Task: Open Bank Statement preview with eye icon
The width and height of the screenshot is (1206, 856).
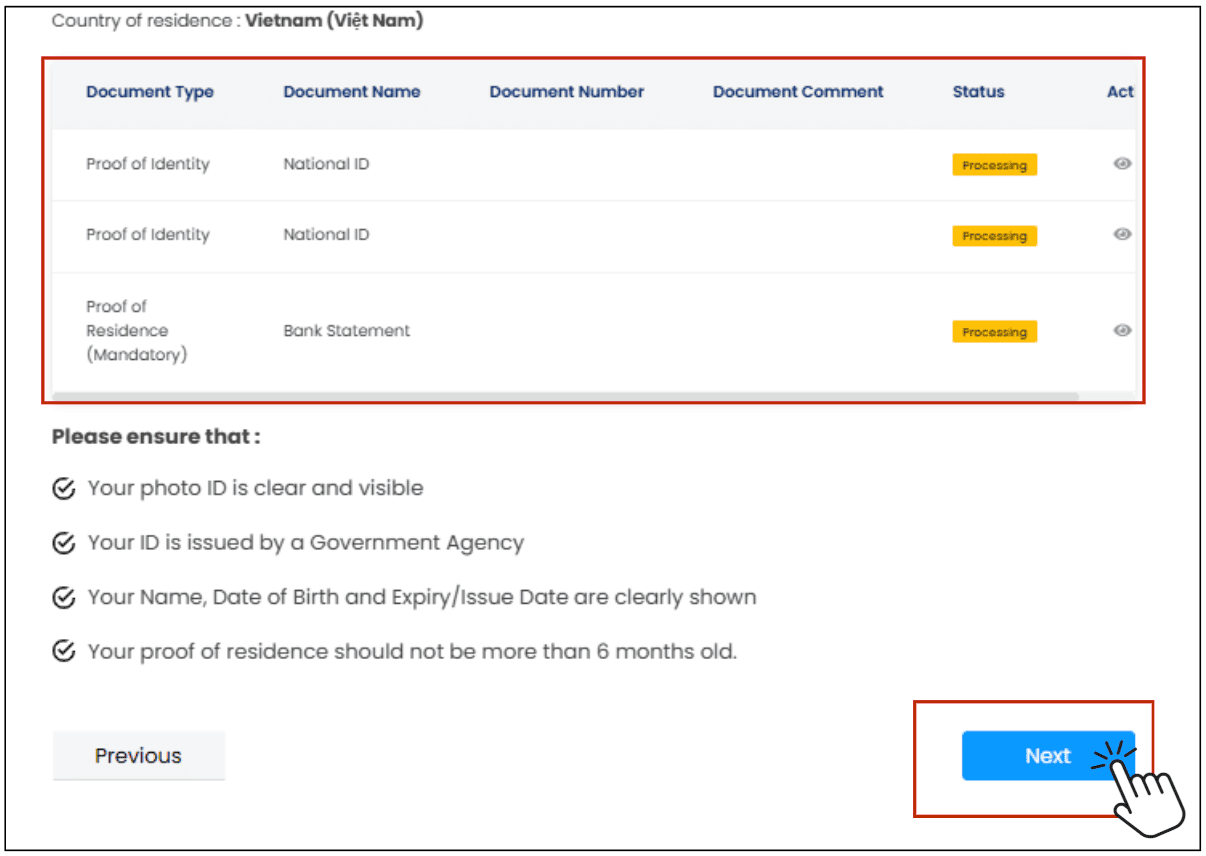Action: tap(1122, 331)
